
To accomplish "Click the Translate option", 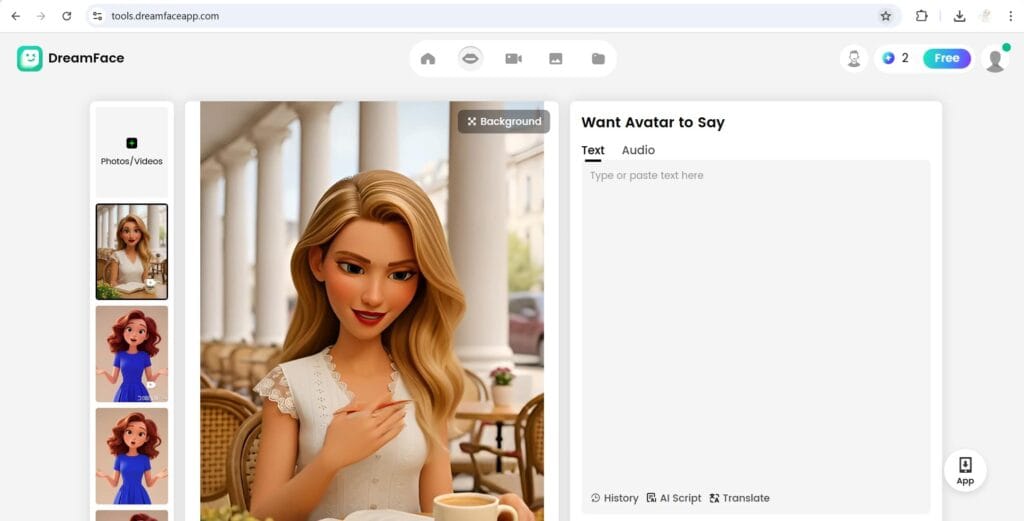I will coord(739,498).
